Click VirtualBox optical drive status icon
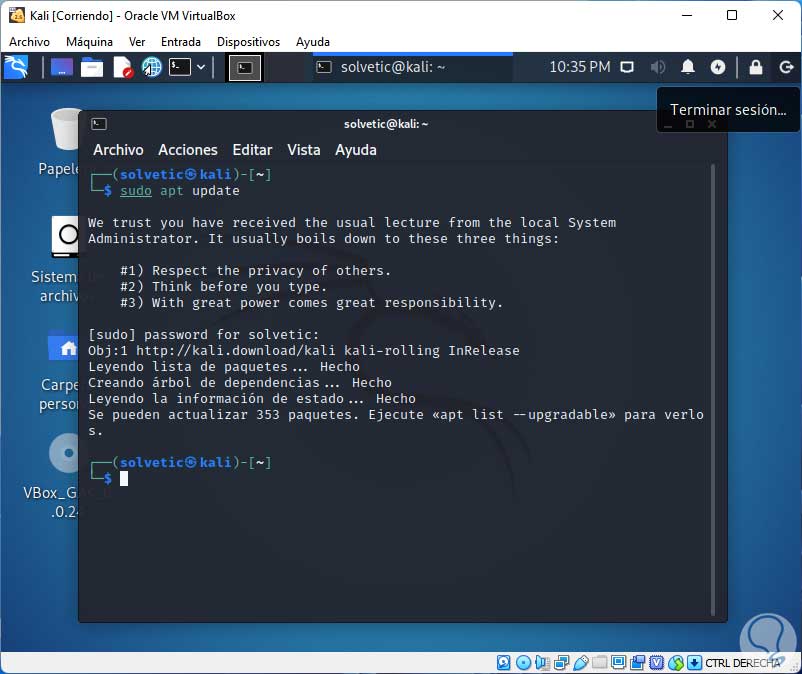 point(523,663)
